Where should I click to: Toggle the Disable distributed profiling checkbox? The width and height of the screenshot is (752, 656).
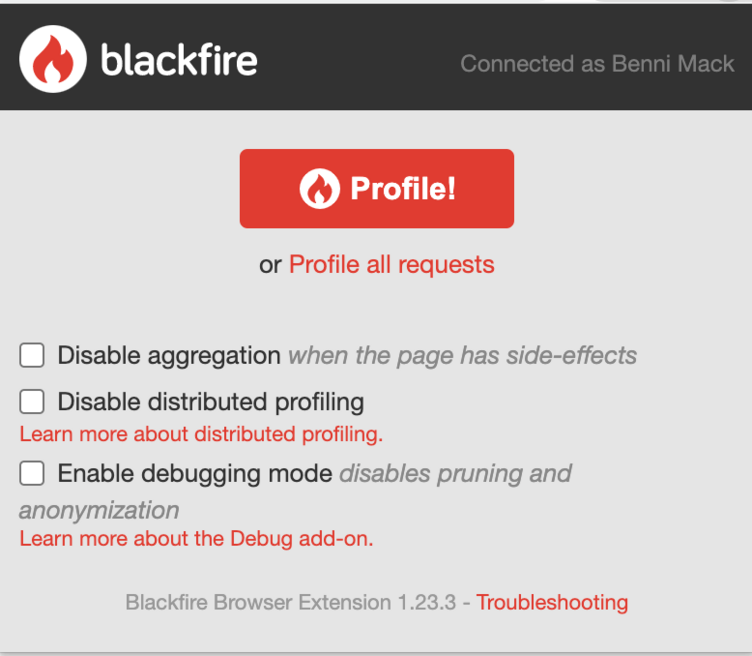point(32,401)
